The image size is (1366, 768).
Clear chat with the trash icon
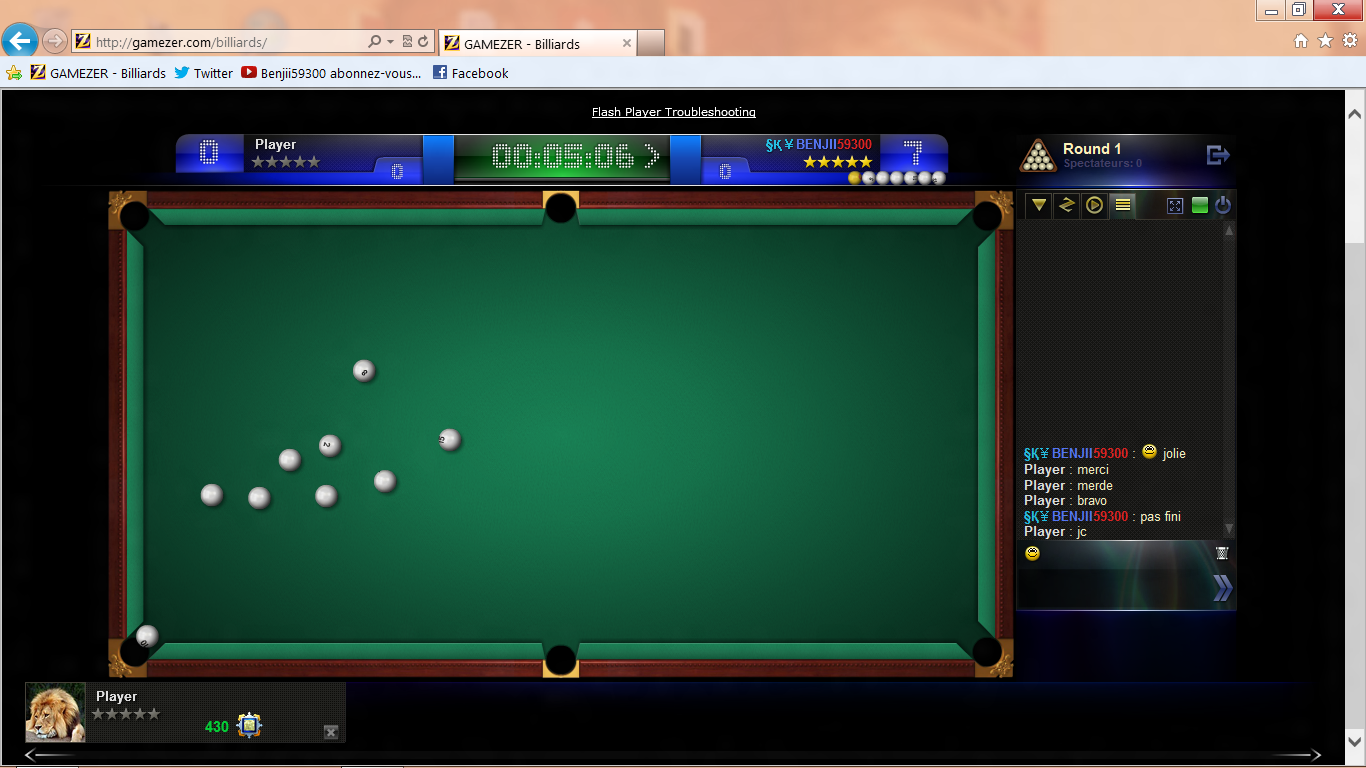tap(1222, 553)
